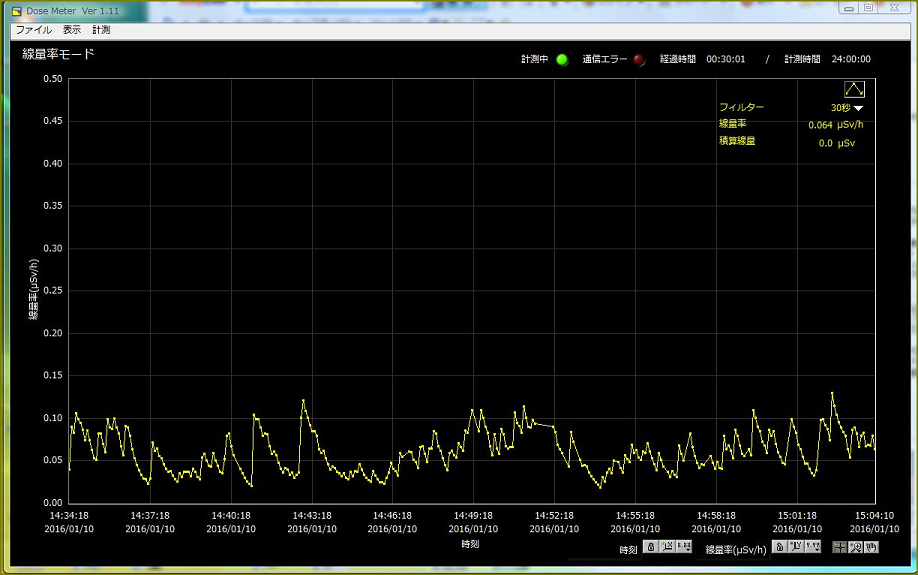This screenshot has width=918, height=575.
Task: Select the zoom magnifier tool
Action: (x=856, y=547)
